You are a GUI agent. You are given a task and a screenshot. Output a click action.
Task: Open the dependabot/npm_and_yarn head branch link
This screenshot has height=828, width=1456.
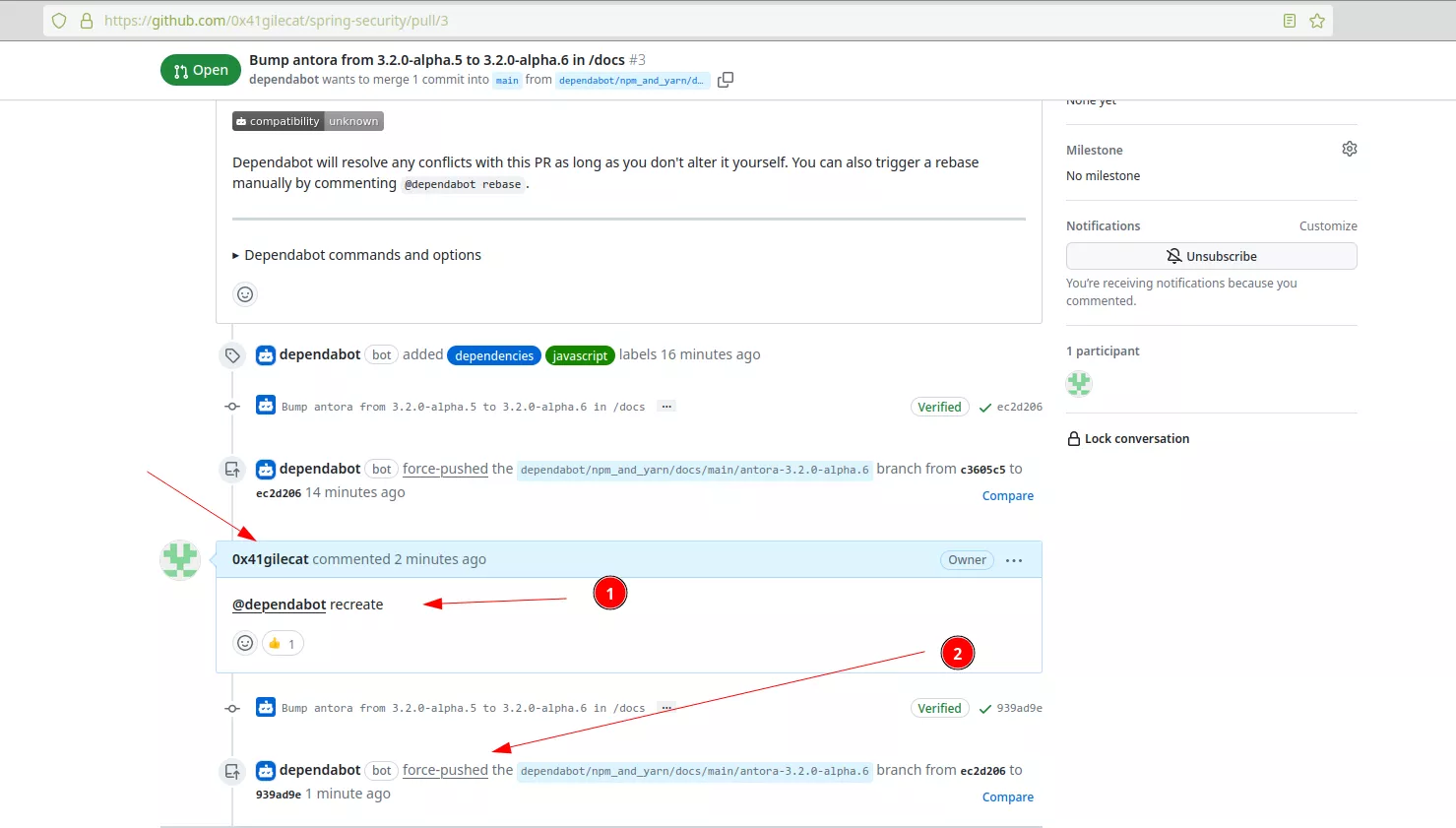coord(632,81)
